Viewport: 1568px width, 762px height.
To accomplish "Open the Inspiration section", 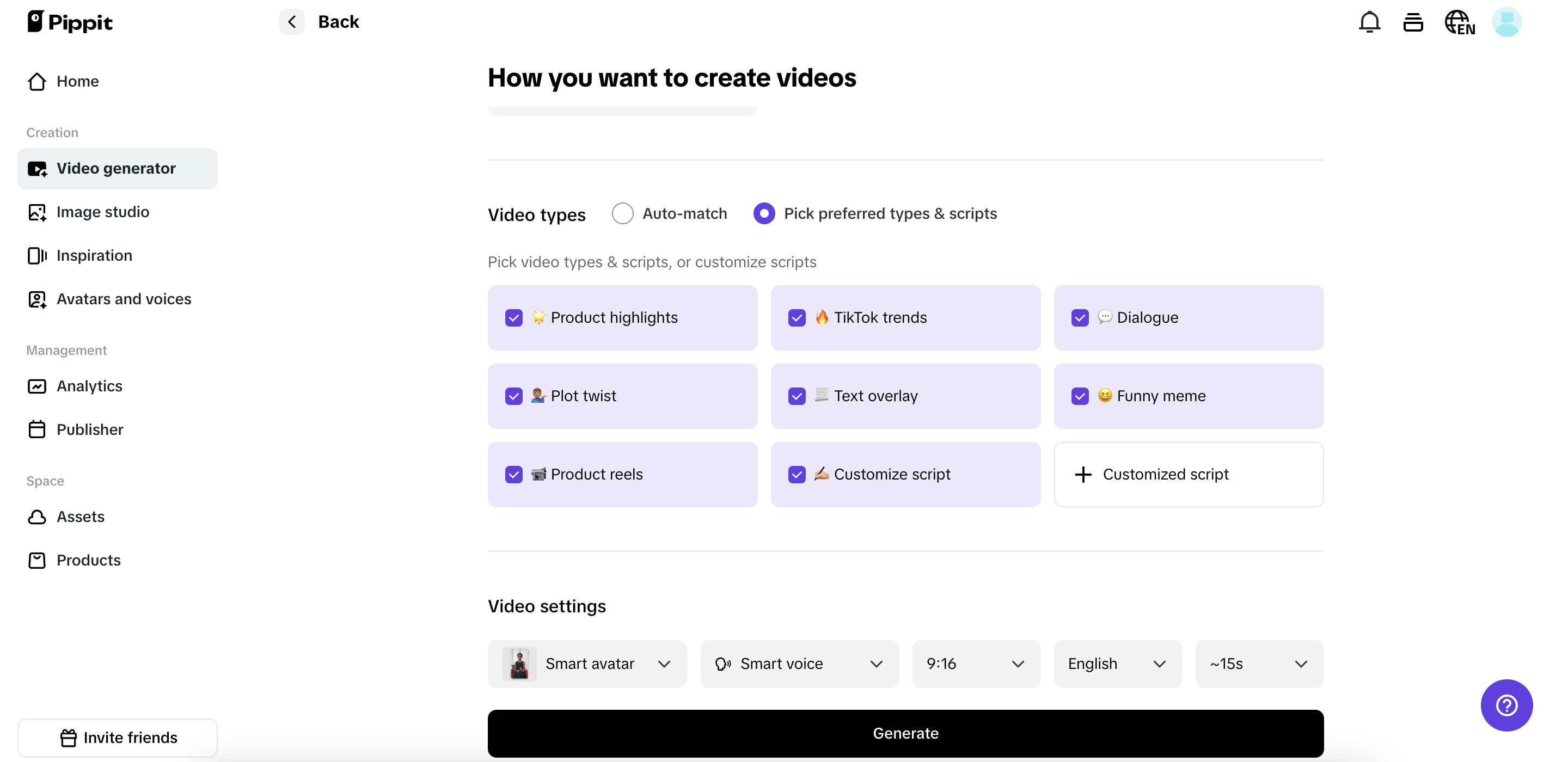I will coord(94,255).
